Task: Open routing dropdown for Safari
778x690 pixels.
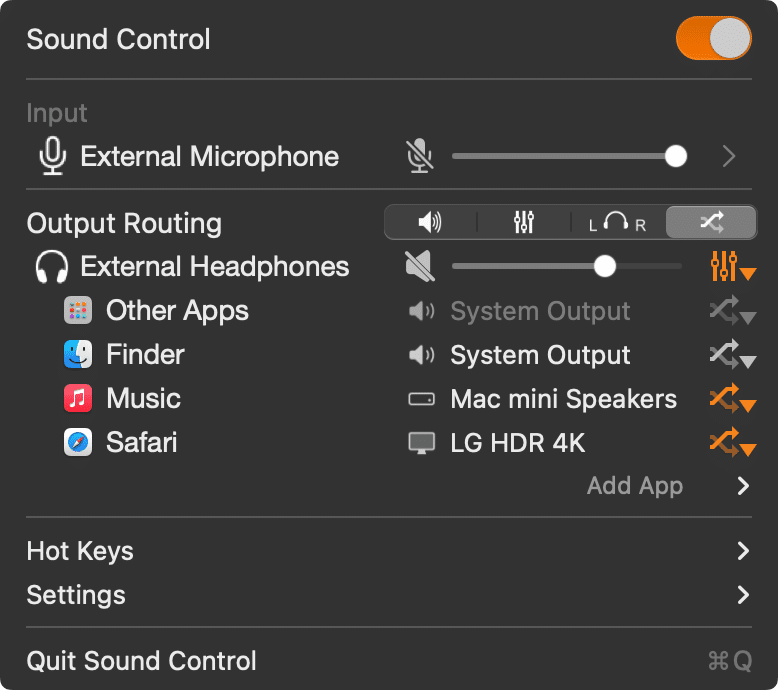Action: coord(732,443)
